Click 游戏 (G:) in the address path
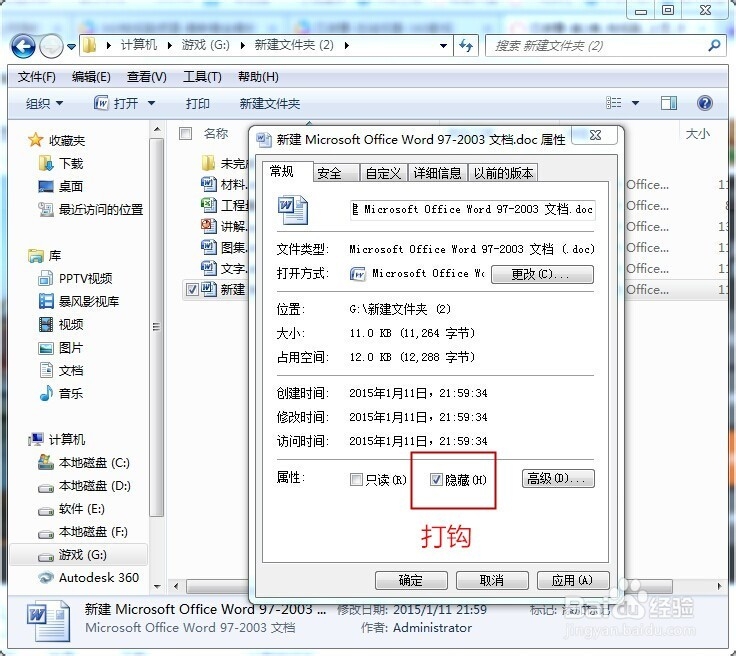 coord(205,45)
